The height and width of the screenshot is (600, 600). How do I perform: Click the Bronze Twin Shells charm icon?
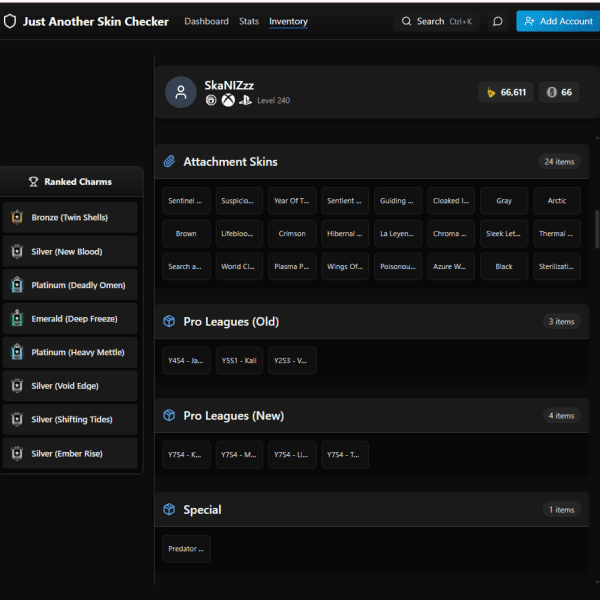pos(17,217)
